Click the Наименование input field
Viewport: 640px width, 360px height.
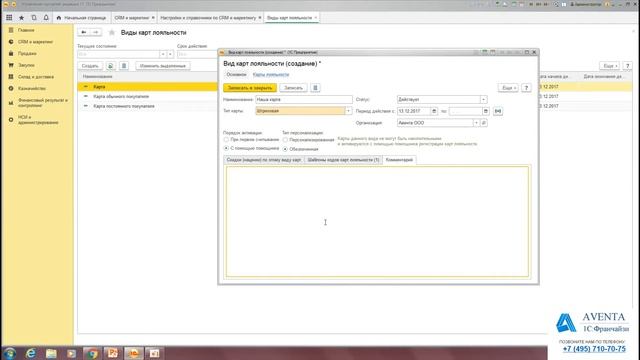pyautogui.click(x=304, y=100)
